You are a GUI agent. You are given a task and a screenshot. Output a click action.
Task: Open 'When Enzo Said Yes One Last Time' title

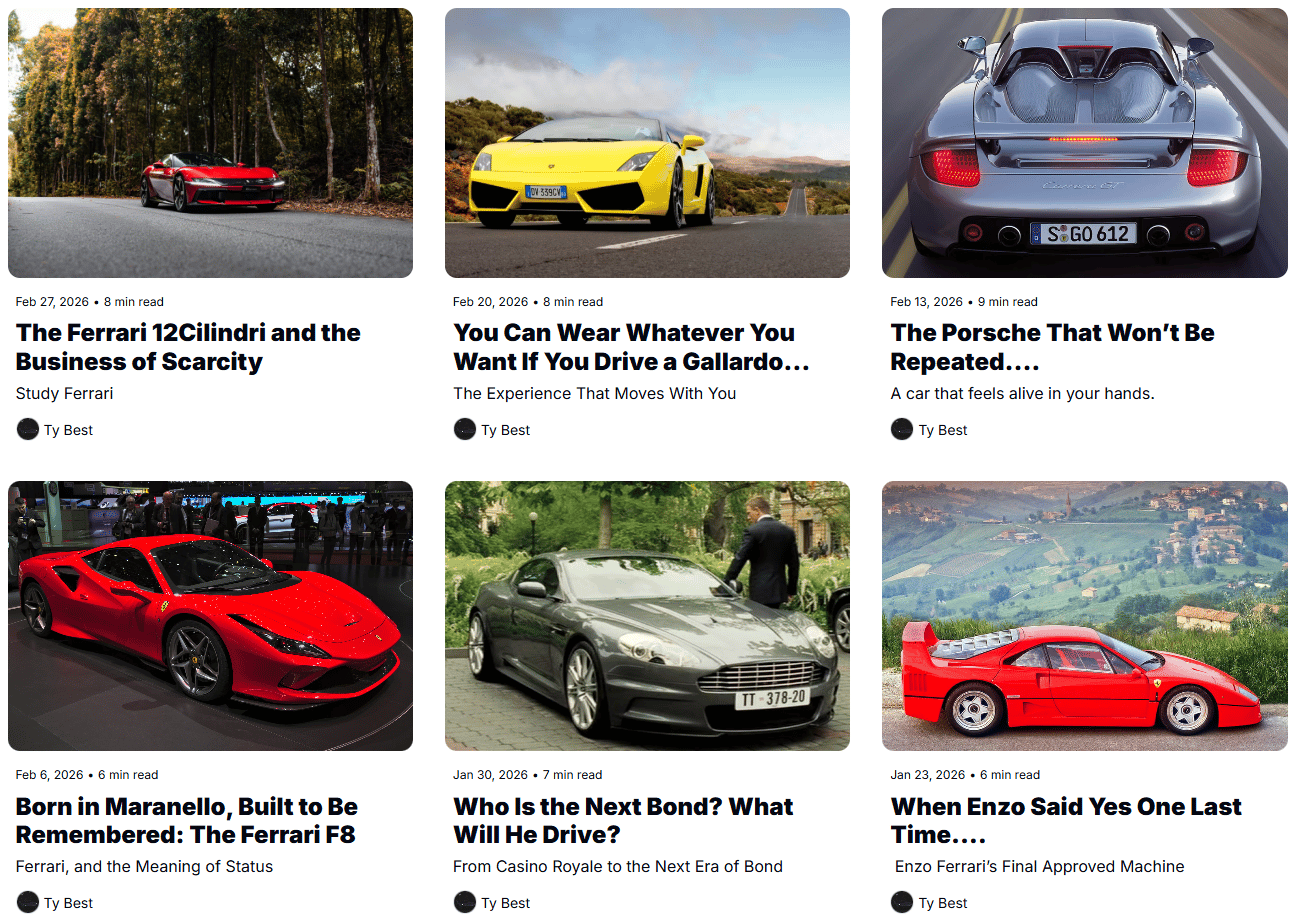(1066, 820)
